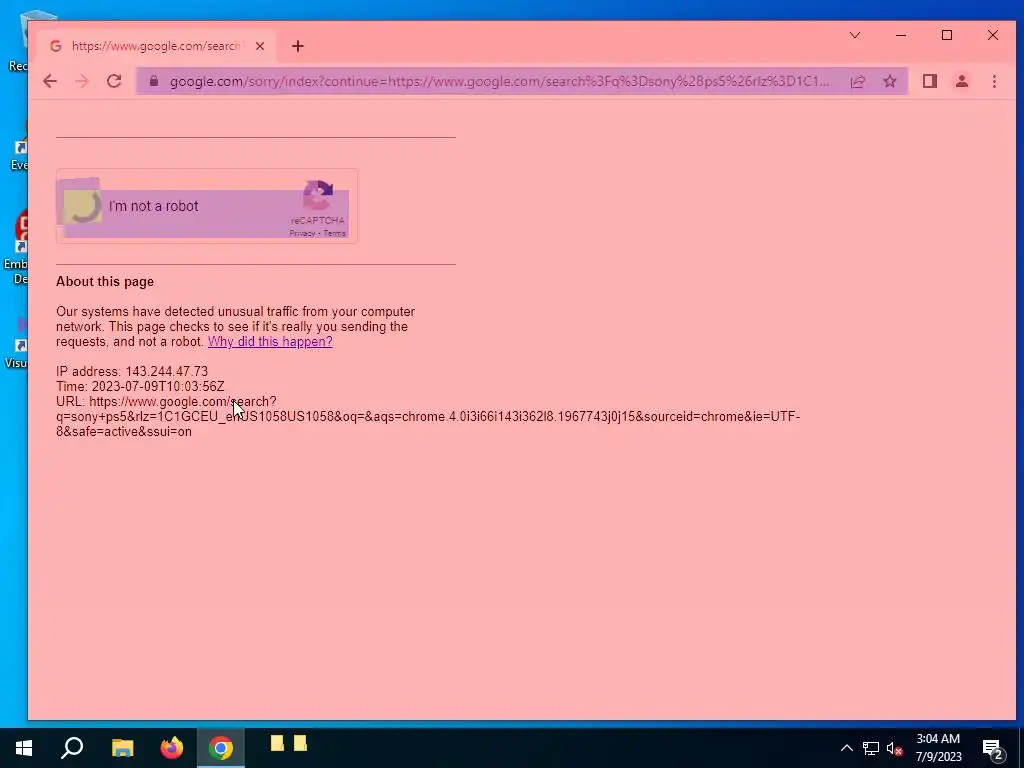Open the Chrome three-dot menu

(x=994, y=81)
